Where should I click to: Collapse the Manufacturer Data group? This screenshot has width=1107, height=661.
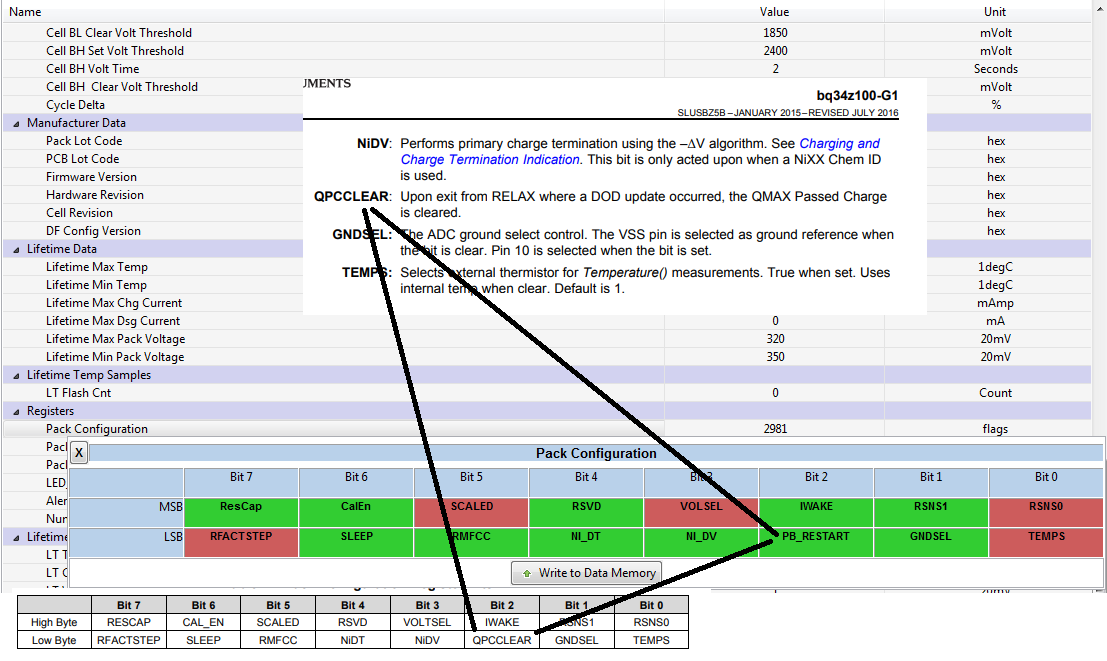[x=16, y=124]
